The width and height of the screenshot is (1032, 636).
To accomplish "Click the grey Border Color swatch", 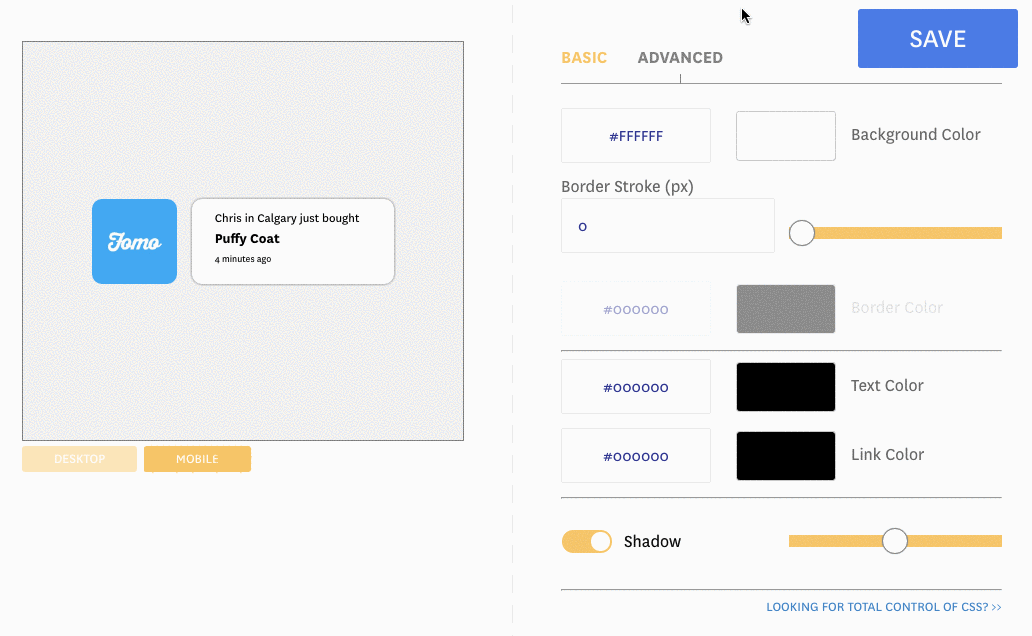I will pos(785,308).
